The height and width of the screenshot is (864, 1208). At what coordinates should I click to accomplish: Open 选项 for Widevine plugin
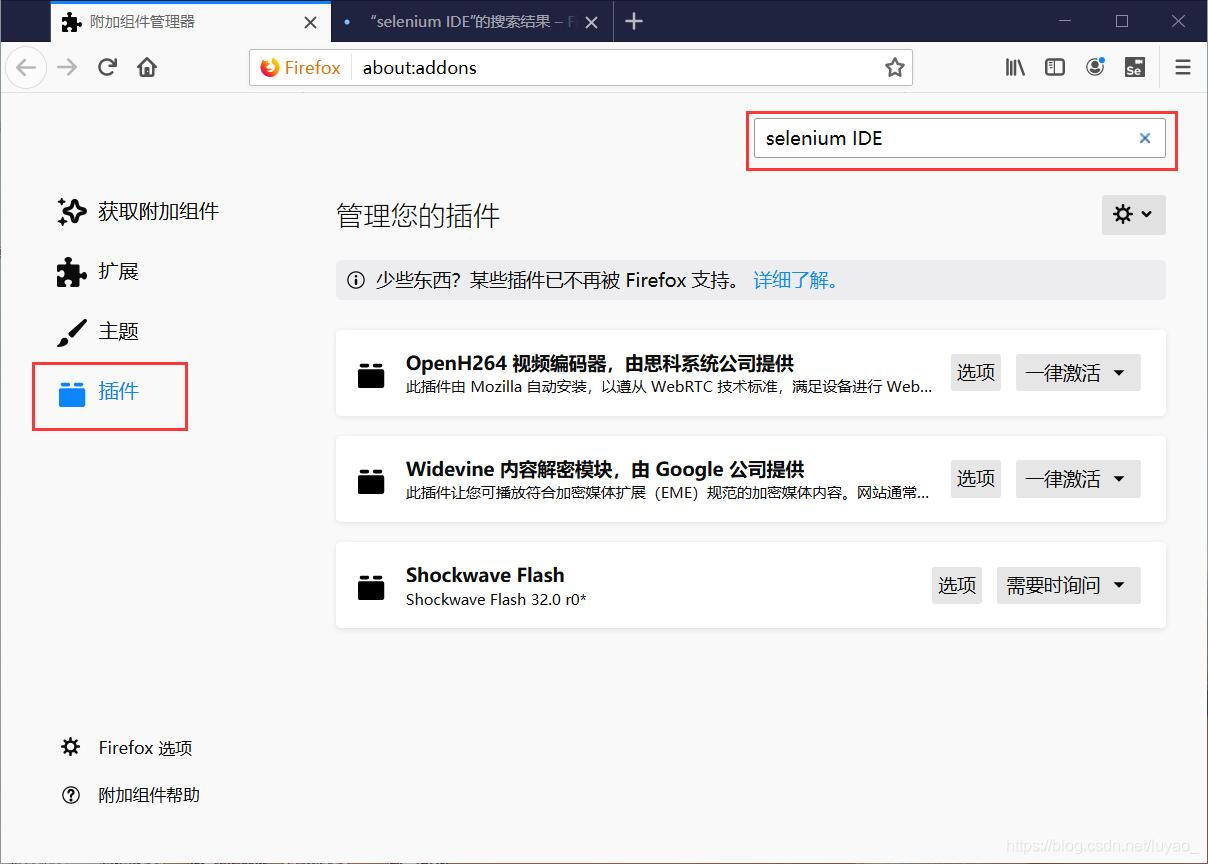click(x=976, y=479)
